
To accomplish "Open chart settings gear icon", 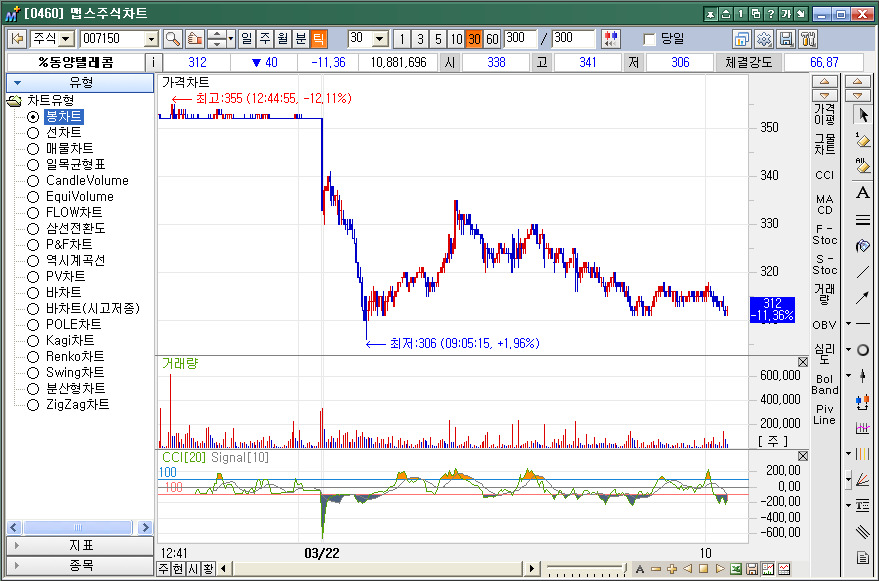I will pos(764,39).
